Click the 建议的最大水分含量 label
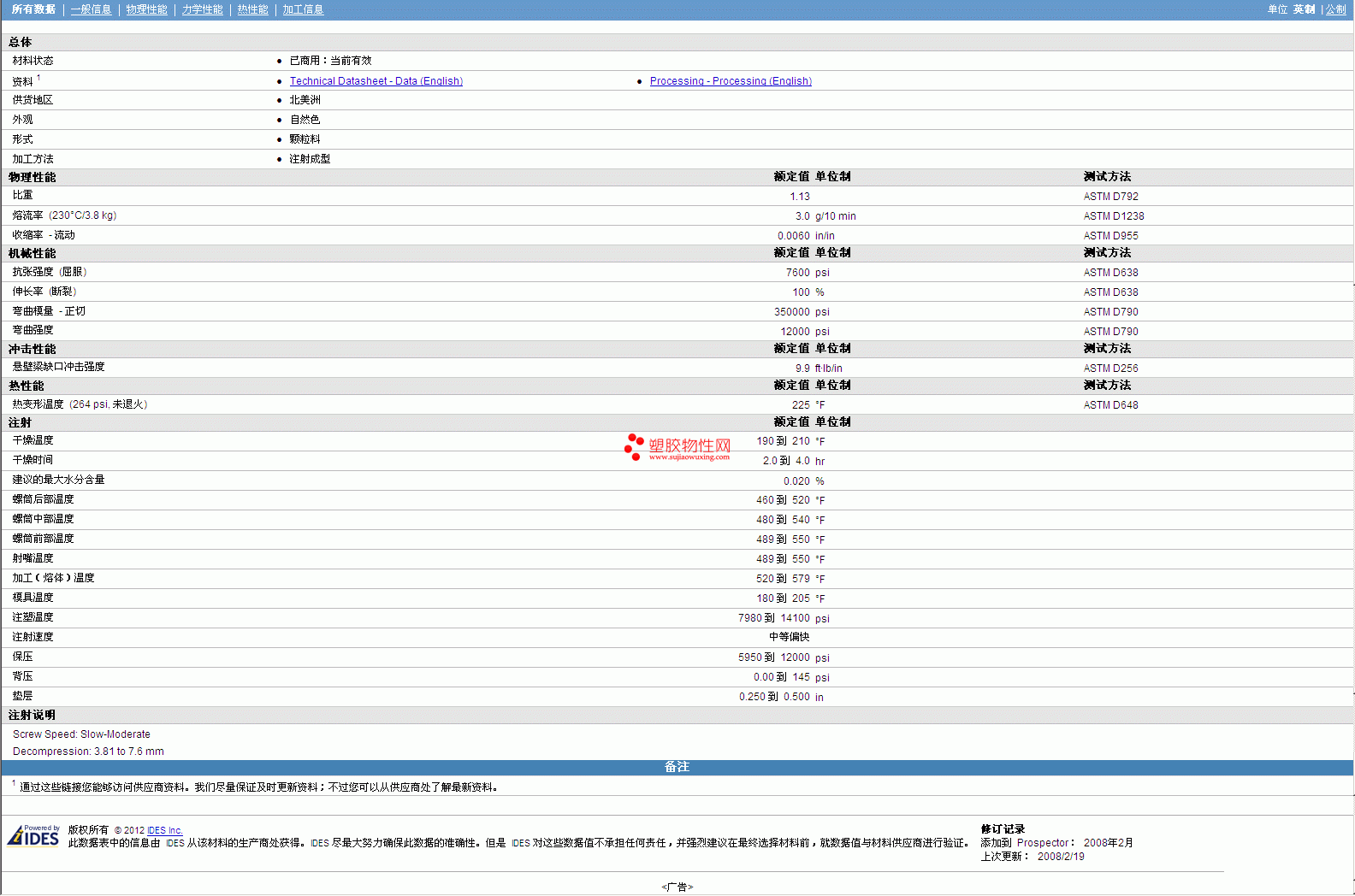This screenshot has width=1355, height=896. [58, 480]
